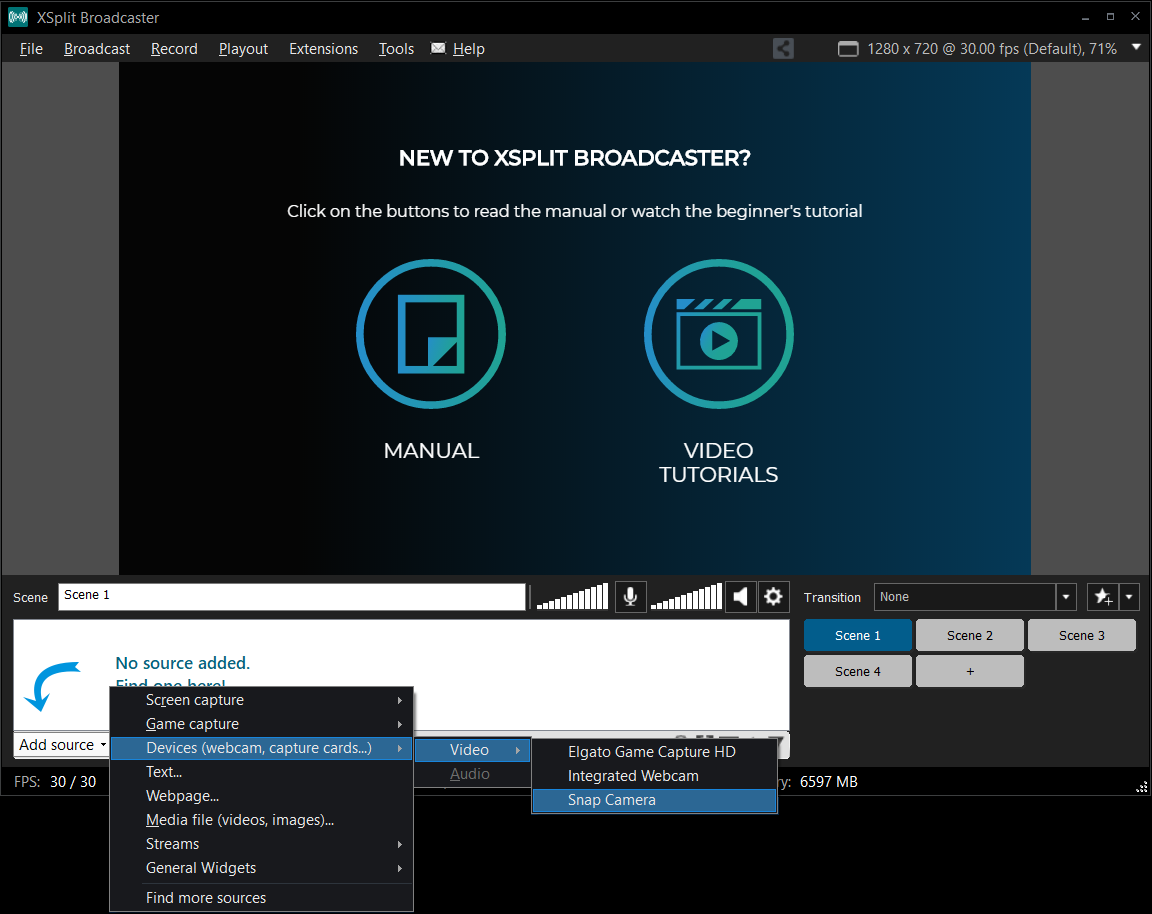The image size is (1152, 914).
Task: Select Elgato Game Capture HD device
Action: click(x=654, y=752)
